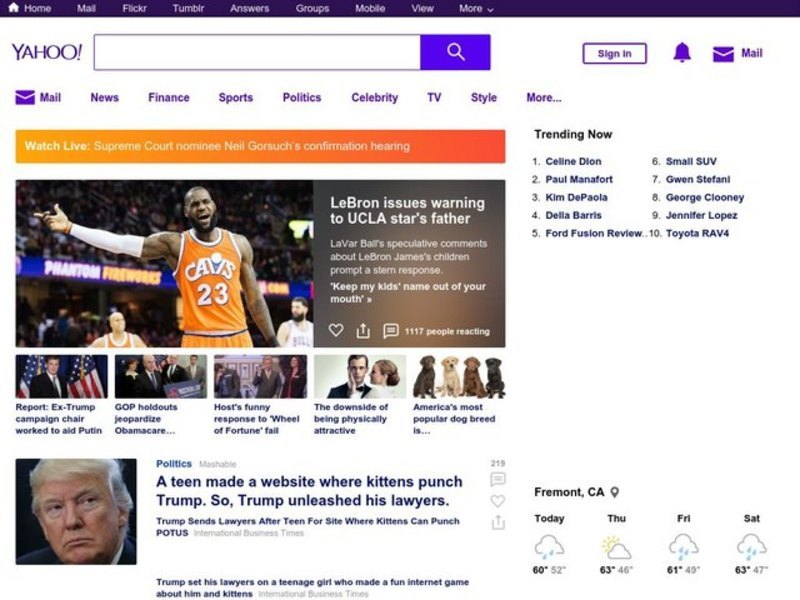Screen dimensions: 800x600
Task: Expand the More dropdown in top bar
Action: 476,8
